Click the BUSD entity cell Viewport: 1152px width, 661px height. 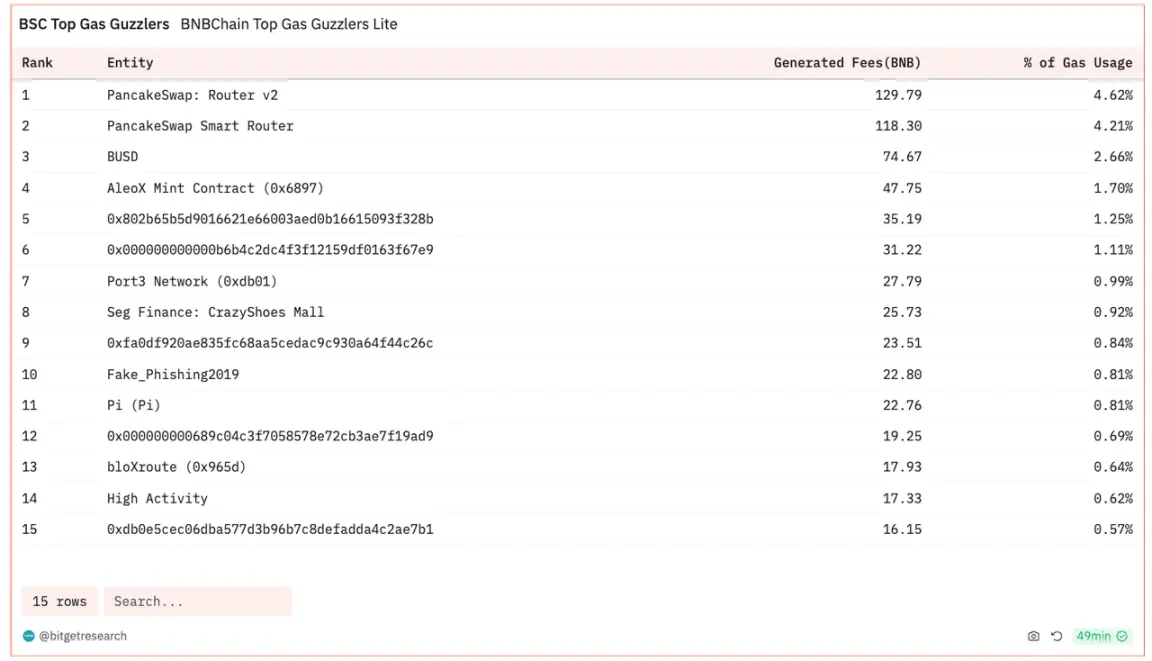122,157
